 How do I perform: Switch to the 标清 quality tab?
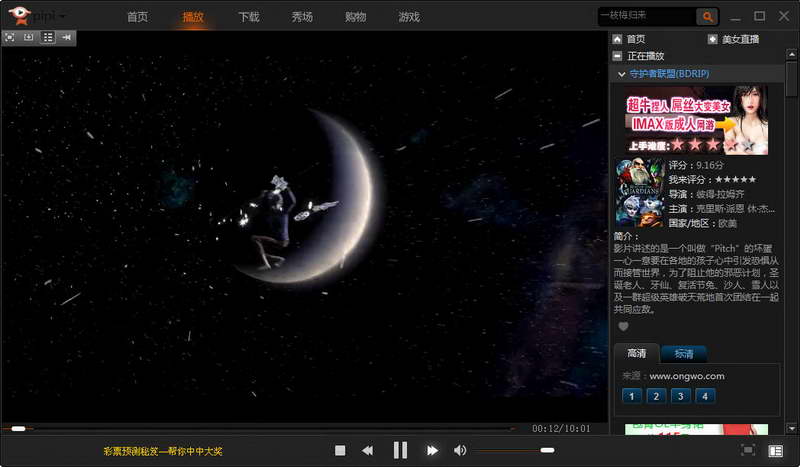point(684,354)
